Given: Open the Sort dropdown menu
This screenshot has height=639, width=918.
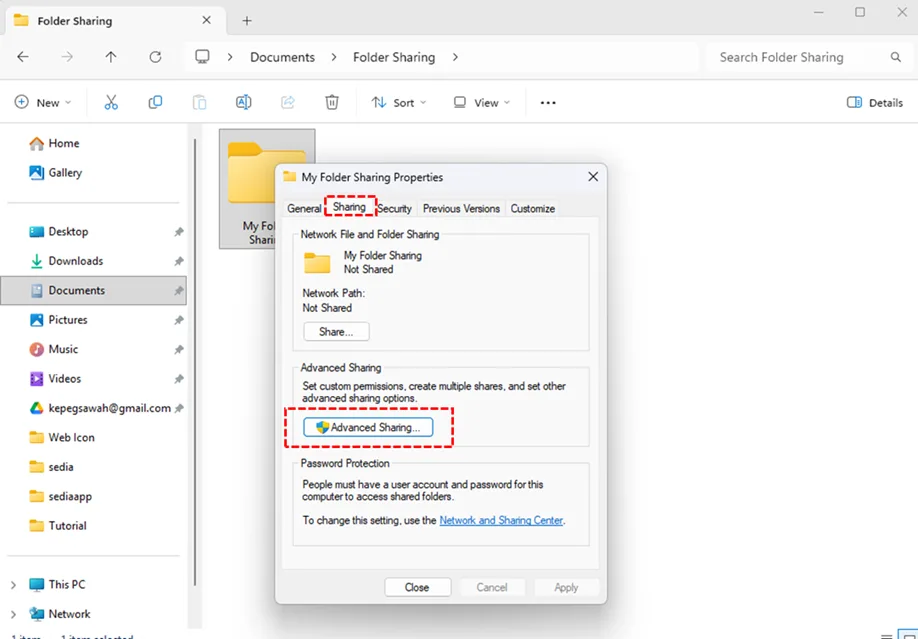Looking at the screenshot, I should pyautogui.click(x=398, y=102).
